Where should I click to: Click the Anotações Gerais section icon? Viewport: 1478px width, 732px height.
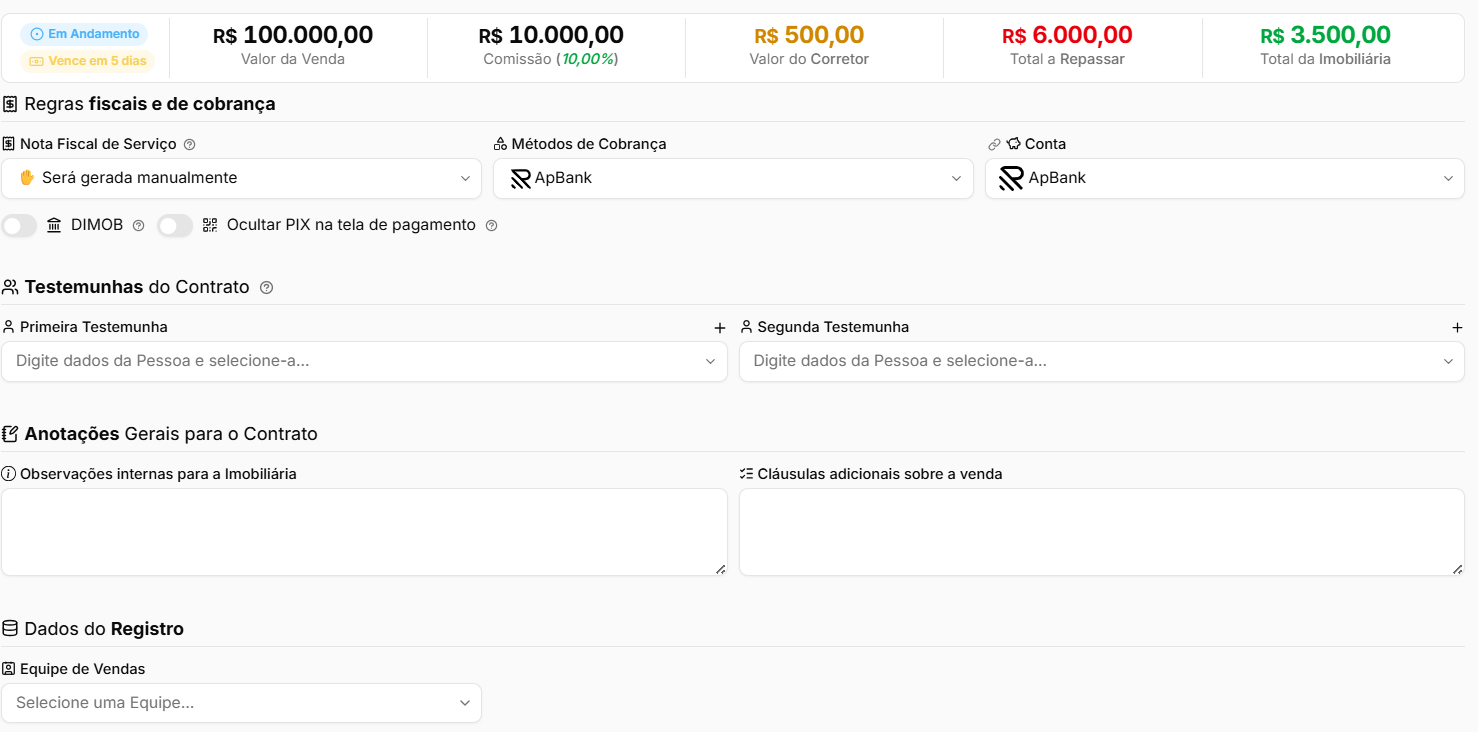[x=10, y=434]
